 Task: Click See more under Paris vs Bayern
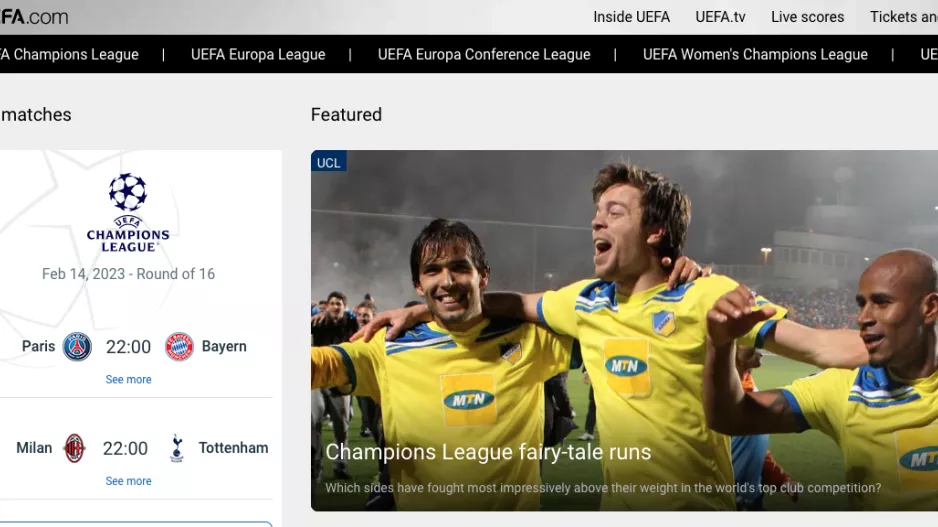click(x=128, y=379)
